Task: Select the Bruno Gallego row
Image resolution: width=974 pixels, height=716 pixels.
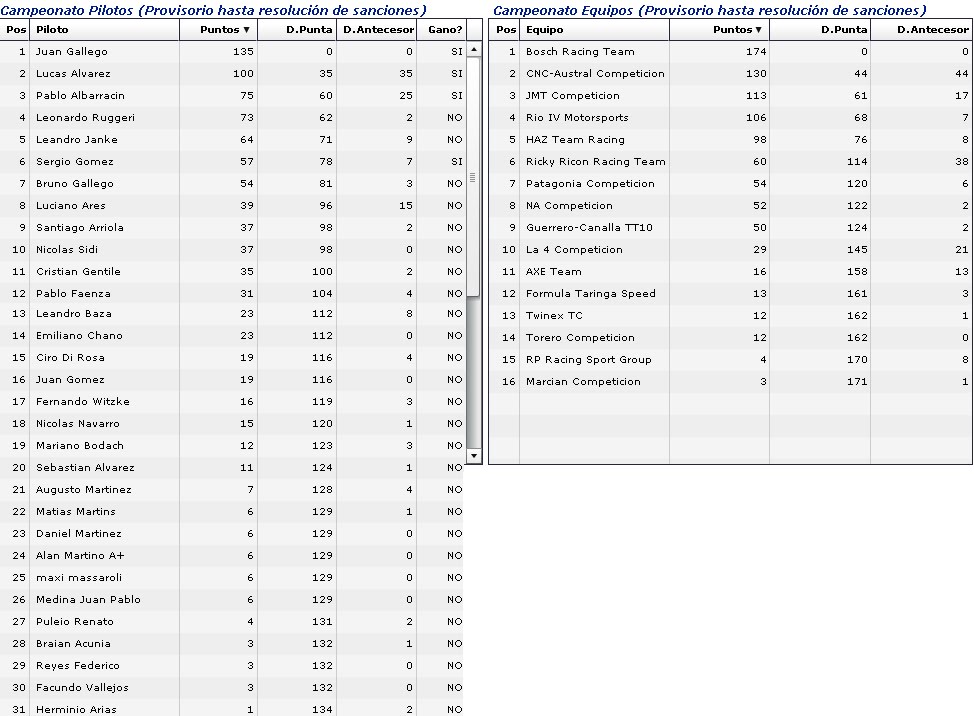Action: coord(232,184)
